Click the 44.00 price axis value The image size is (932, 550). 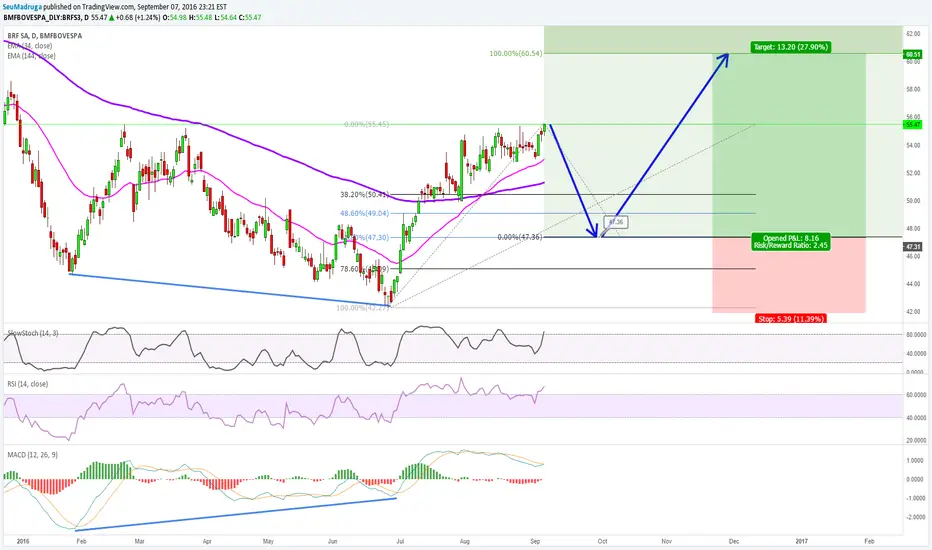coord(913,284)
